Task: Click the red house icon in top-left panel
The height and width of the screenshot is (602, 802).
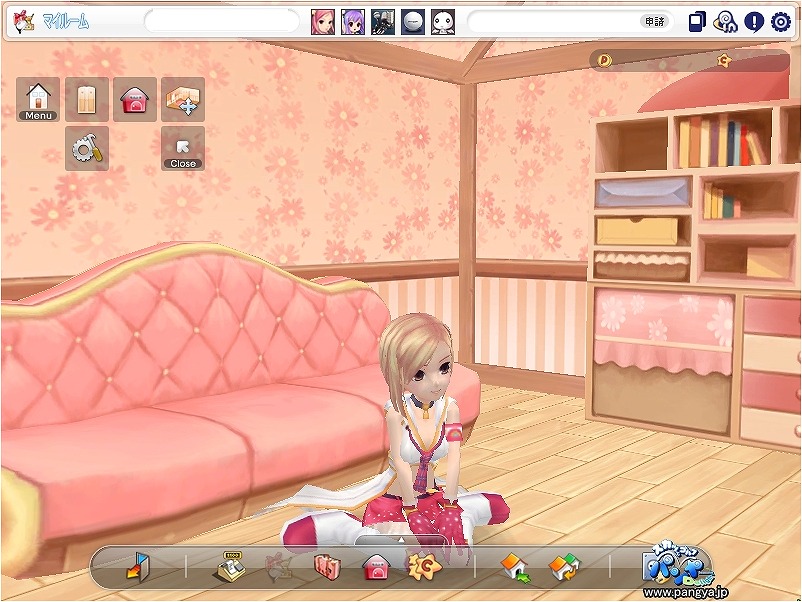Action: pos(135,100)
